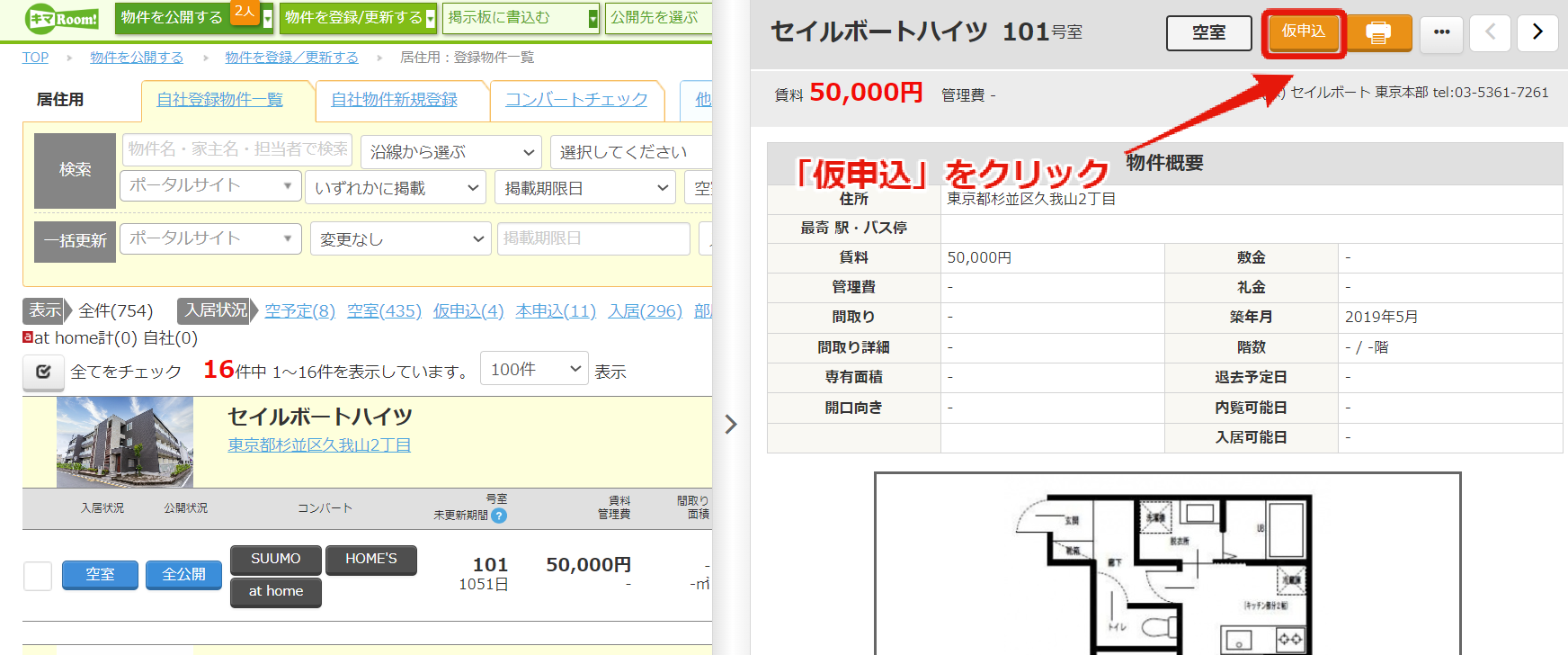Go to next property with right arrow
The height and width of the screenshot is (655, 1568).
click(1537, 33)
